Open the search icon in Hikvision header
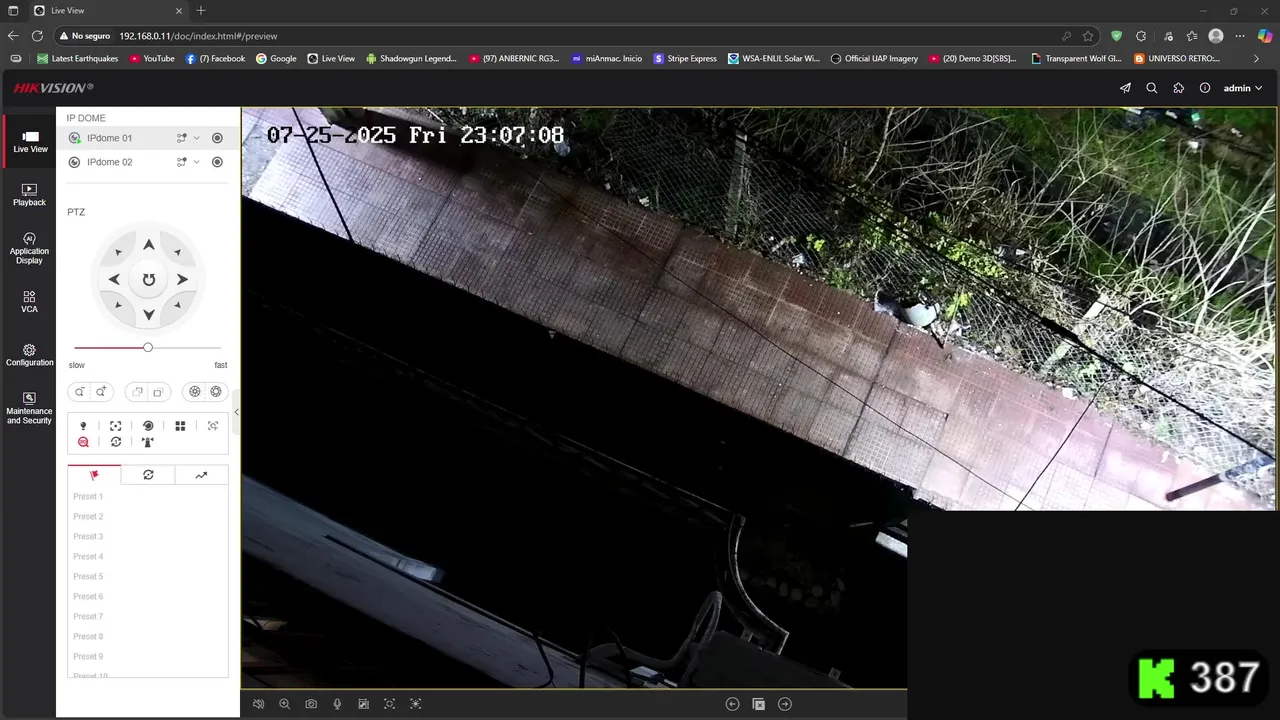The height and width of the screenshot is (720, 1280). click(1151, 88)
